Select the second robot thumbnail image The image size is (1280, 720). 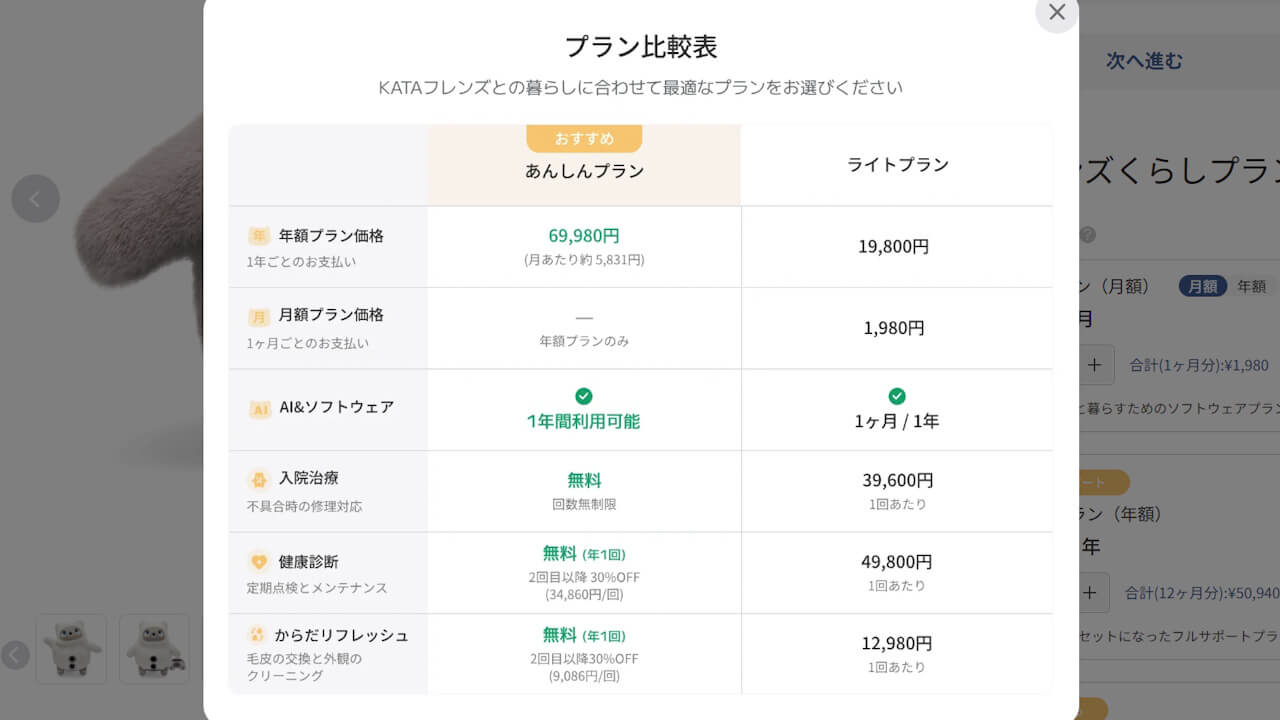[154, 649]
